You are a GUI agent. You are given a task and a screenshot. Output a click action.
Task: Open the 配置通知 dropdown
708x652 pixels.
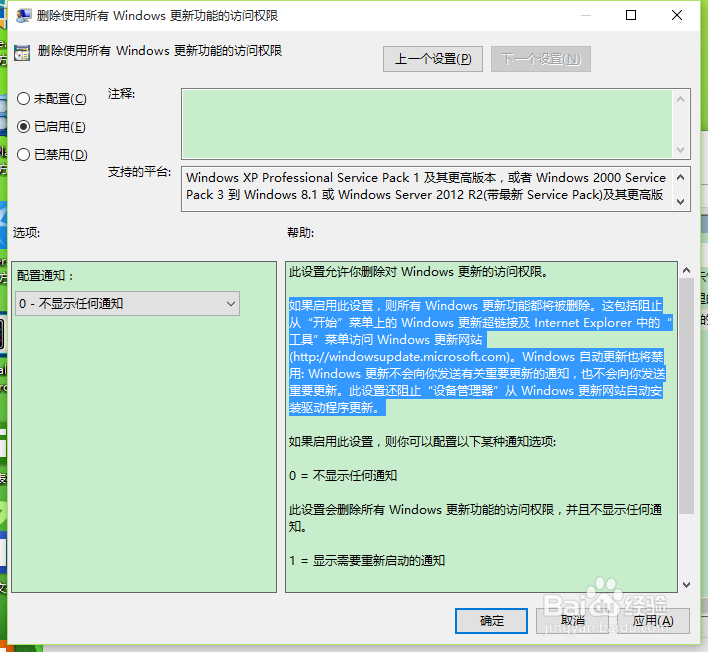point(127,303)
